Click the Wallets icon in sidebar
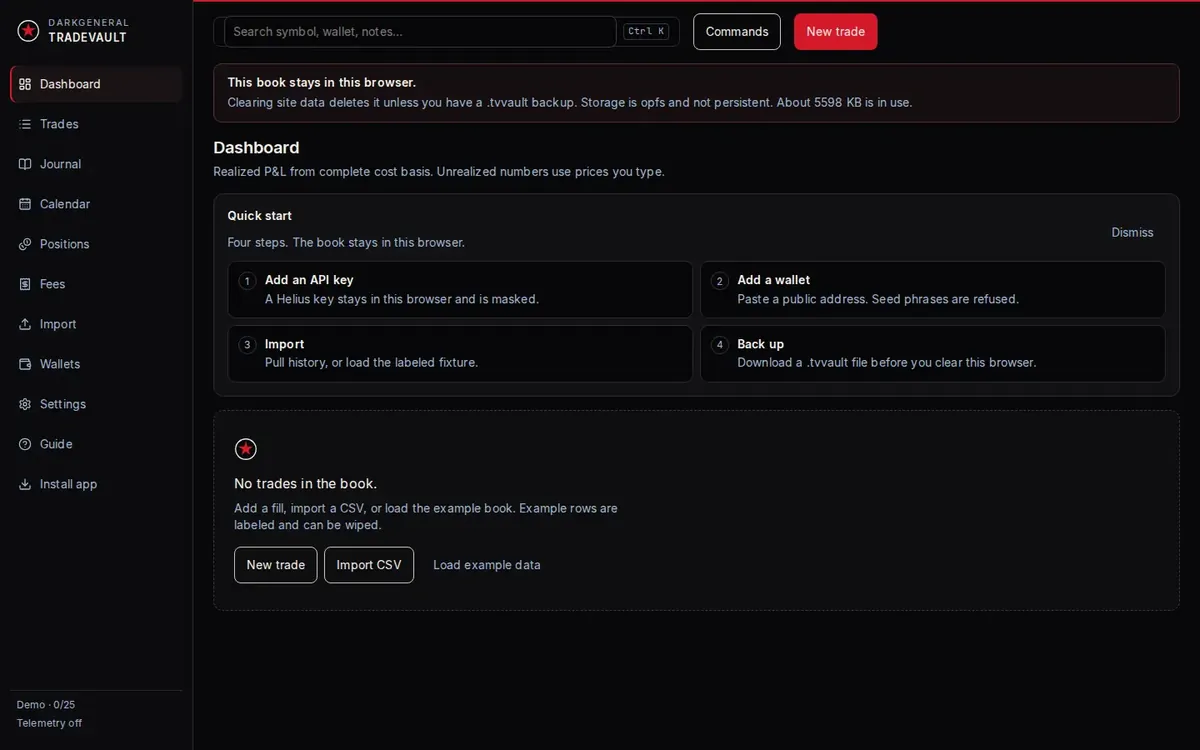This screenshot has height=750, width=1200. click(x=25, y=364)
